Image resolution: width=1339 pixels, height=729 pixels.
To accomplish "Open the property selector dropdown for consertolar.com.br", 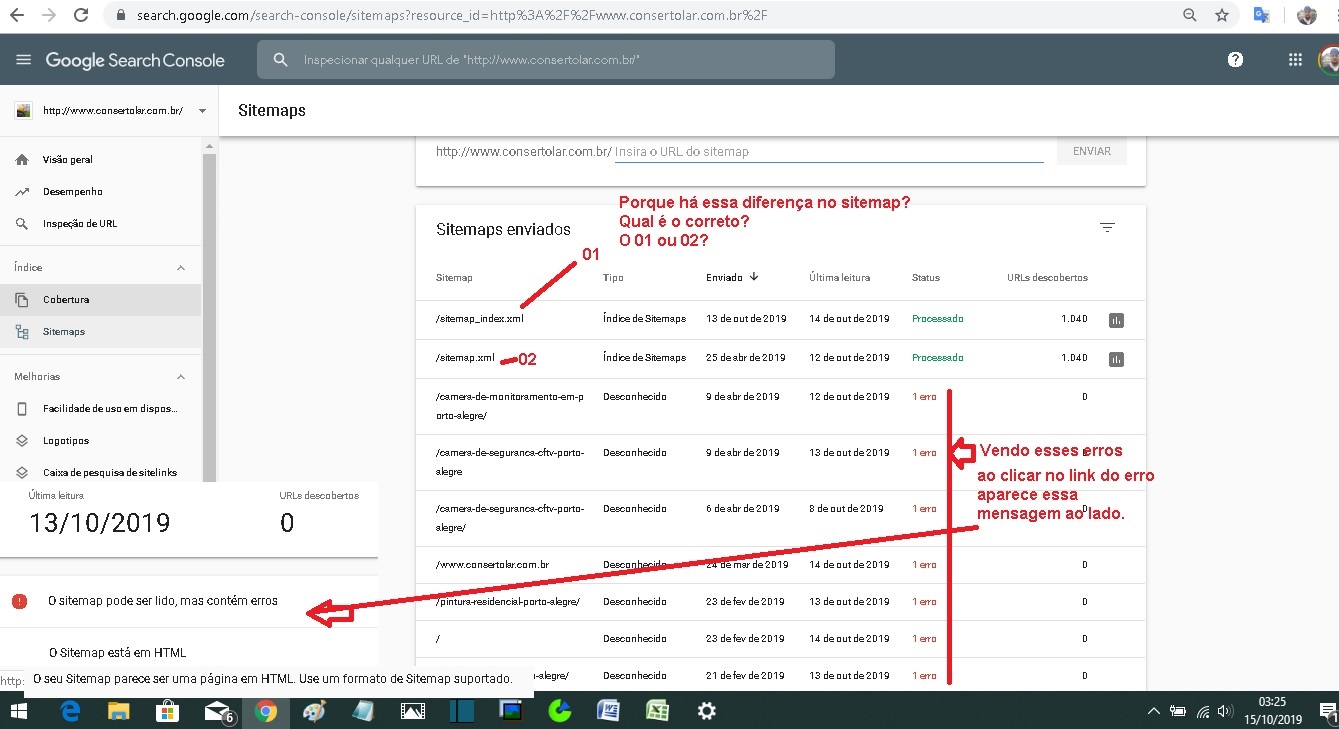I will tap(203, 111).
